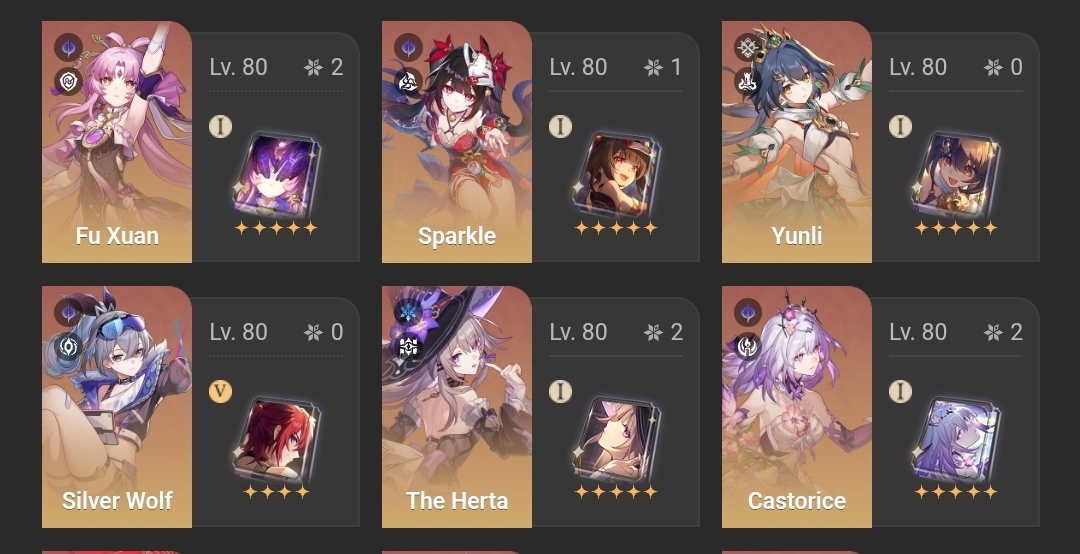1080x554 pixels.
Task: Open Castorice's light cone thumbnail
Action: coord(955,440)
